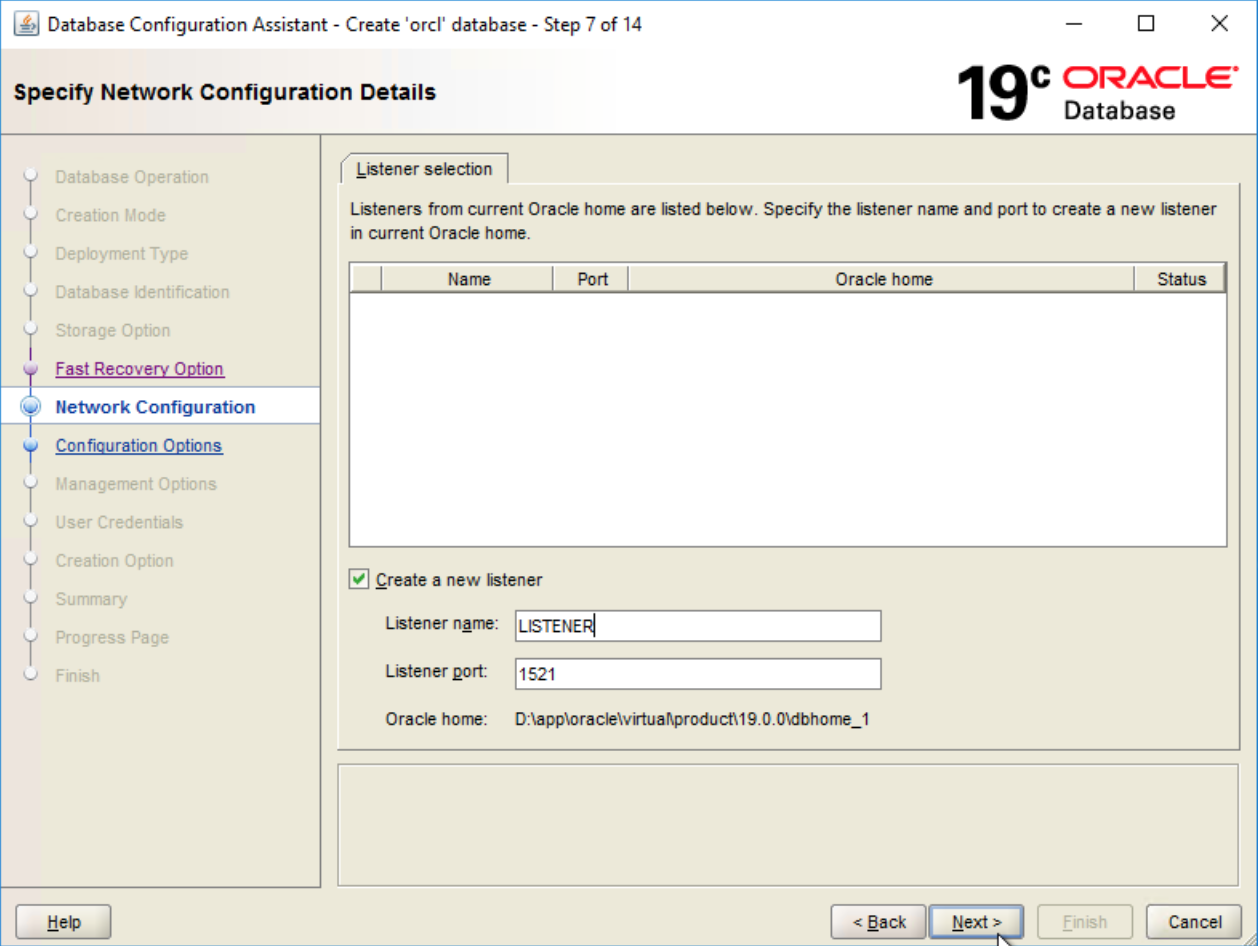Click the Fast Recovery Option step bullet
Screen dimensions: 1258x946
pos(30,369)
